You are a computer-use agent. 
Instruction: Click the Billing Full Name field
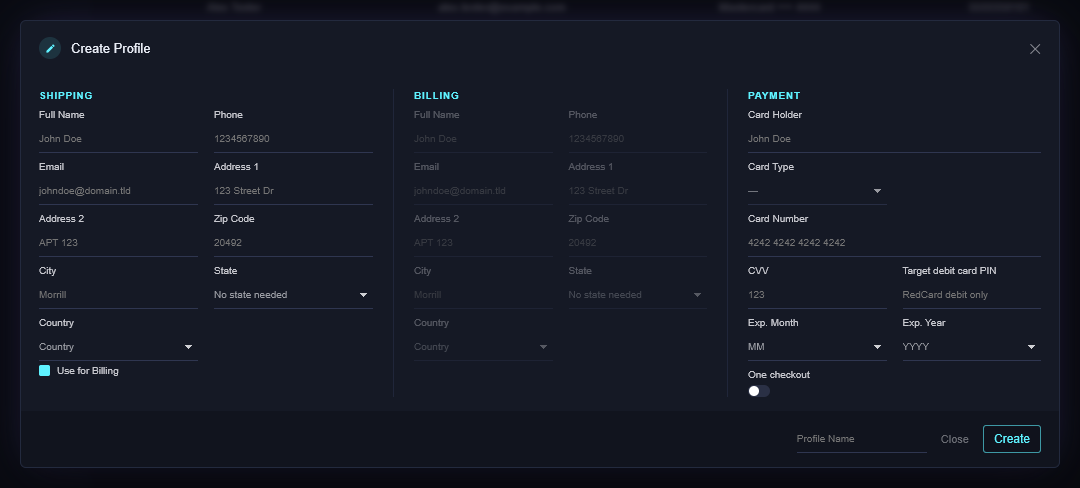(483, 139)
